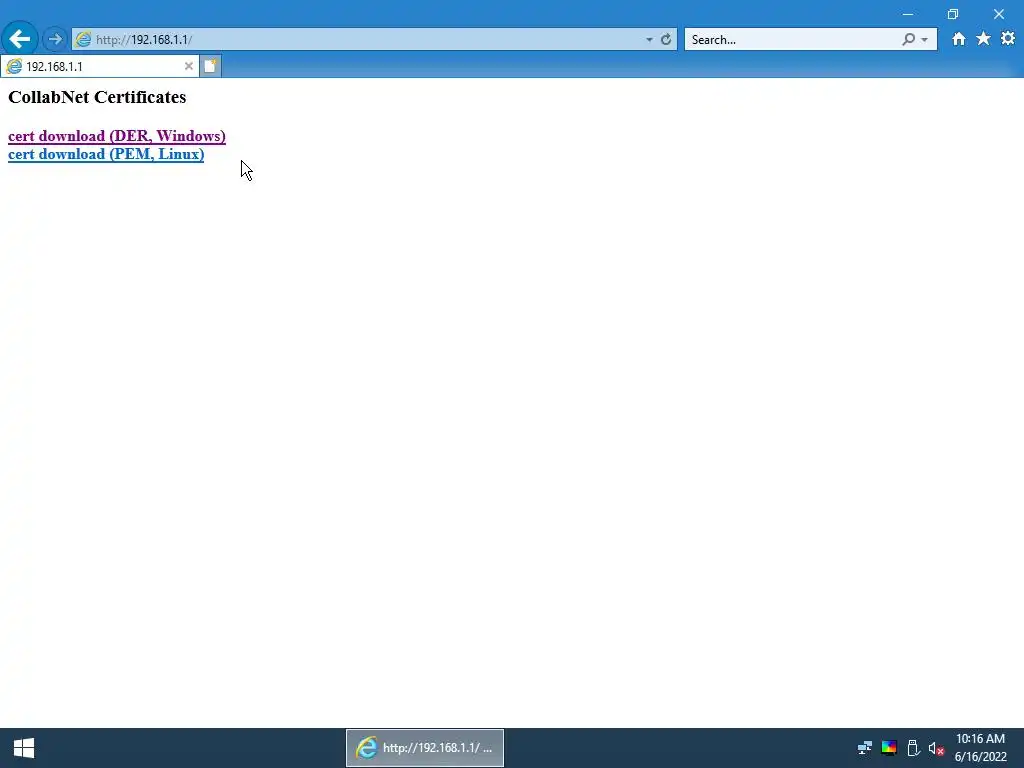Click the Forward arrow navigation button
Screen dimensions: 1024x768
pos(55,39)
